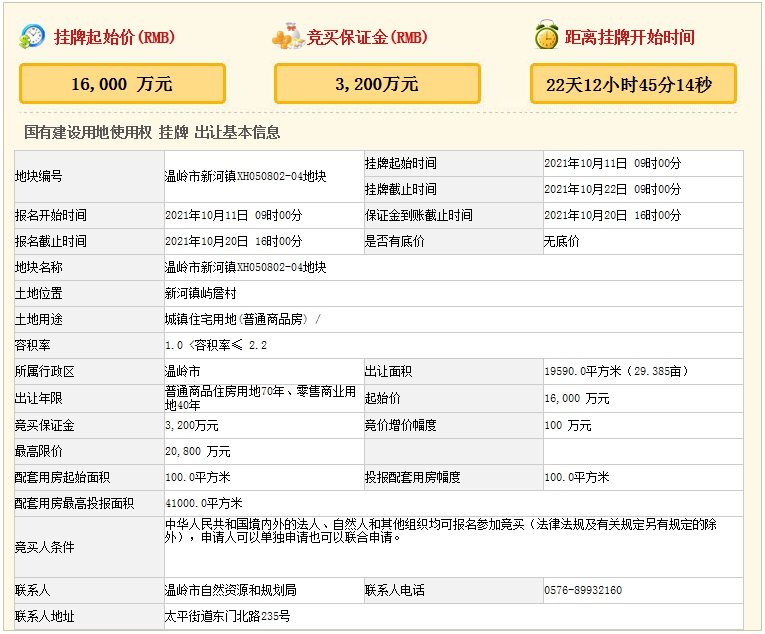Click the table value 16,000 万元 for 起始价

pyautogui.click(x=577, y=398)
